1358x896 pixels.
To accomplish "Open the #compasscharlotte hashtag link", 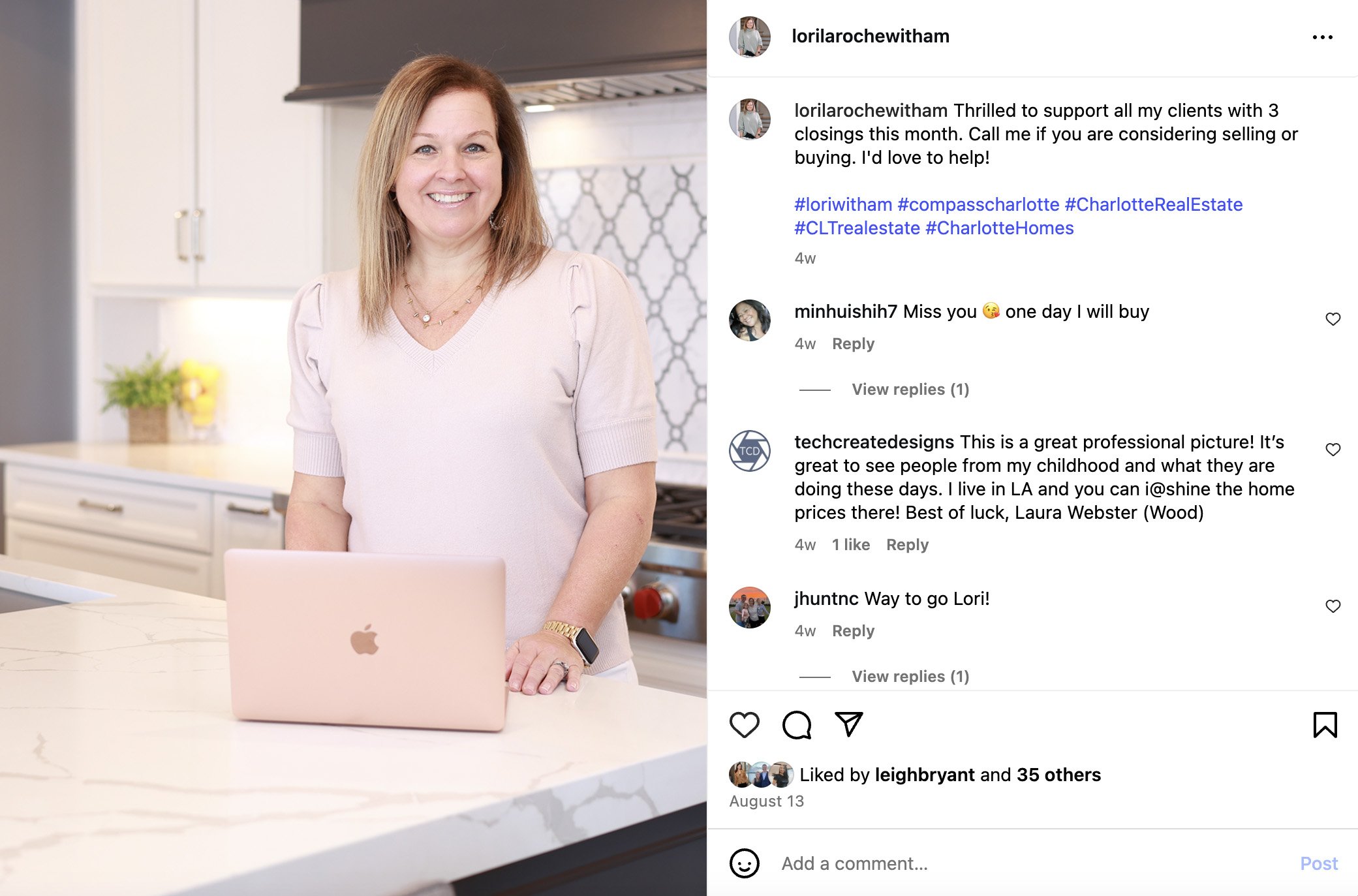I will pyautogui.click(x=978, y=204).
